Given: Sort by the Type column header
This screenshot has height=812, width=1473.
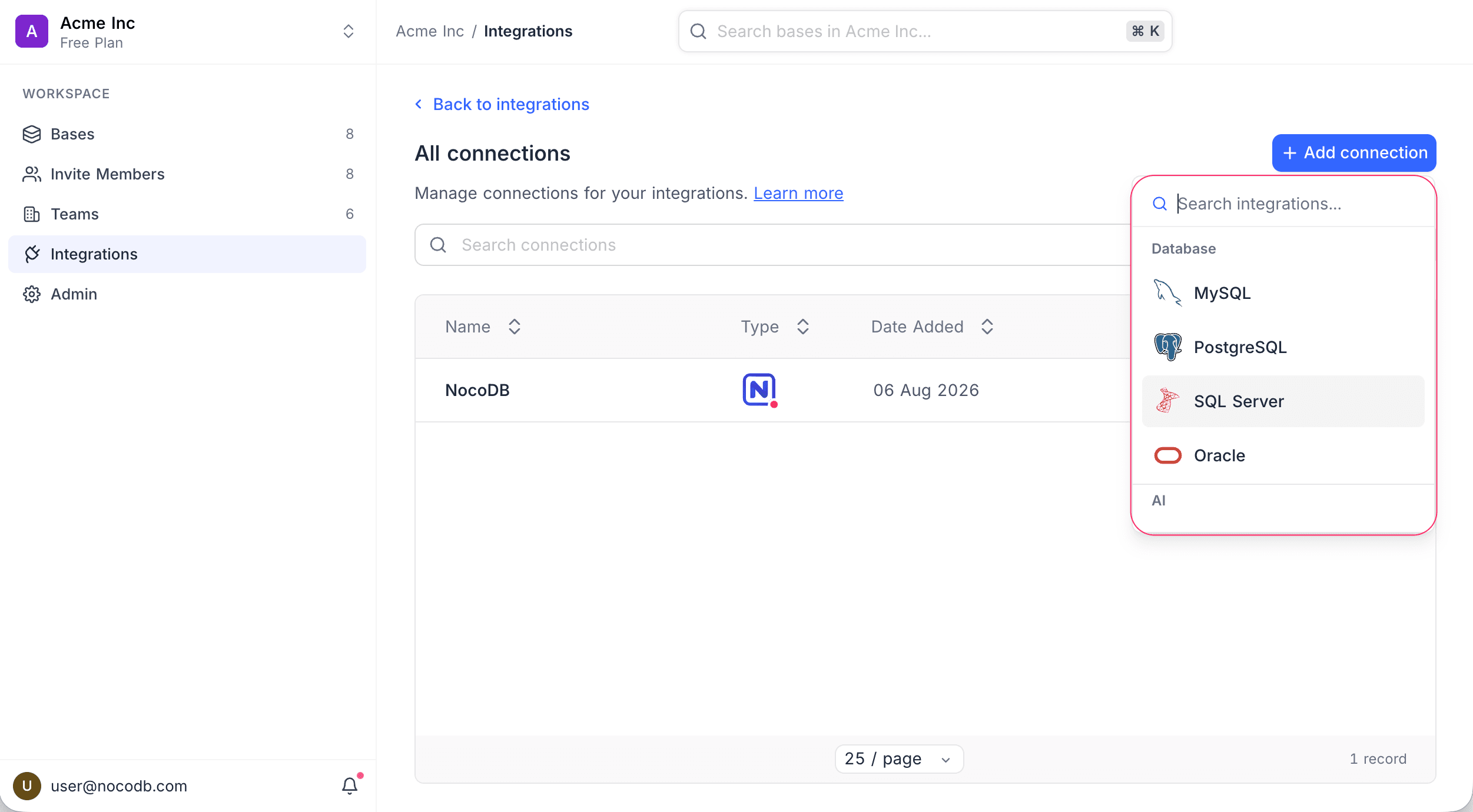Looking at the screenshot, I should point(775,327).
